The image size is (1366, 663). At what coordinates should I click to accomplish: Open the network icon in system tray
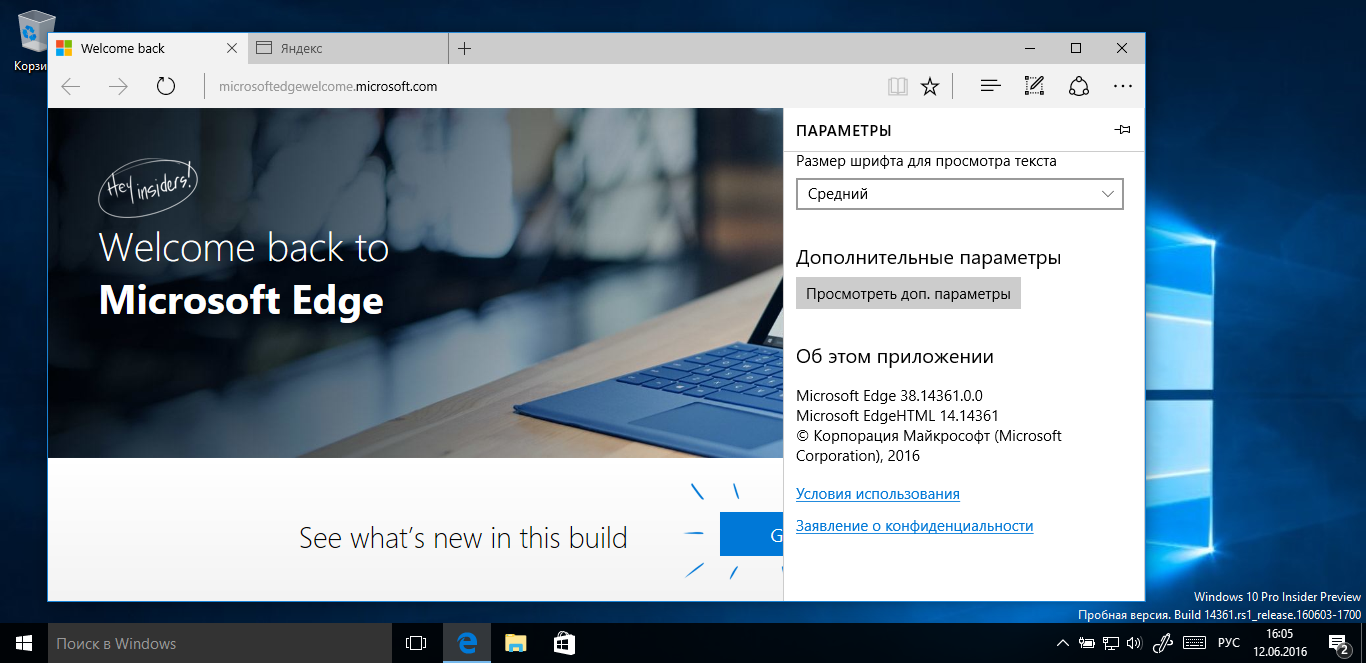pyautogui.click(x=1110, y=643)
